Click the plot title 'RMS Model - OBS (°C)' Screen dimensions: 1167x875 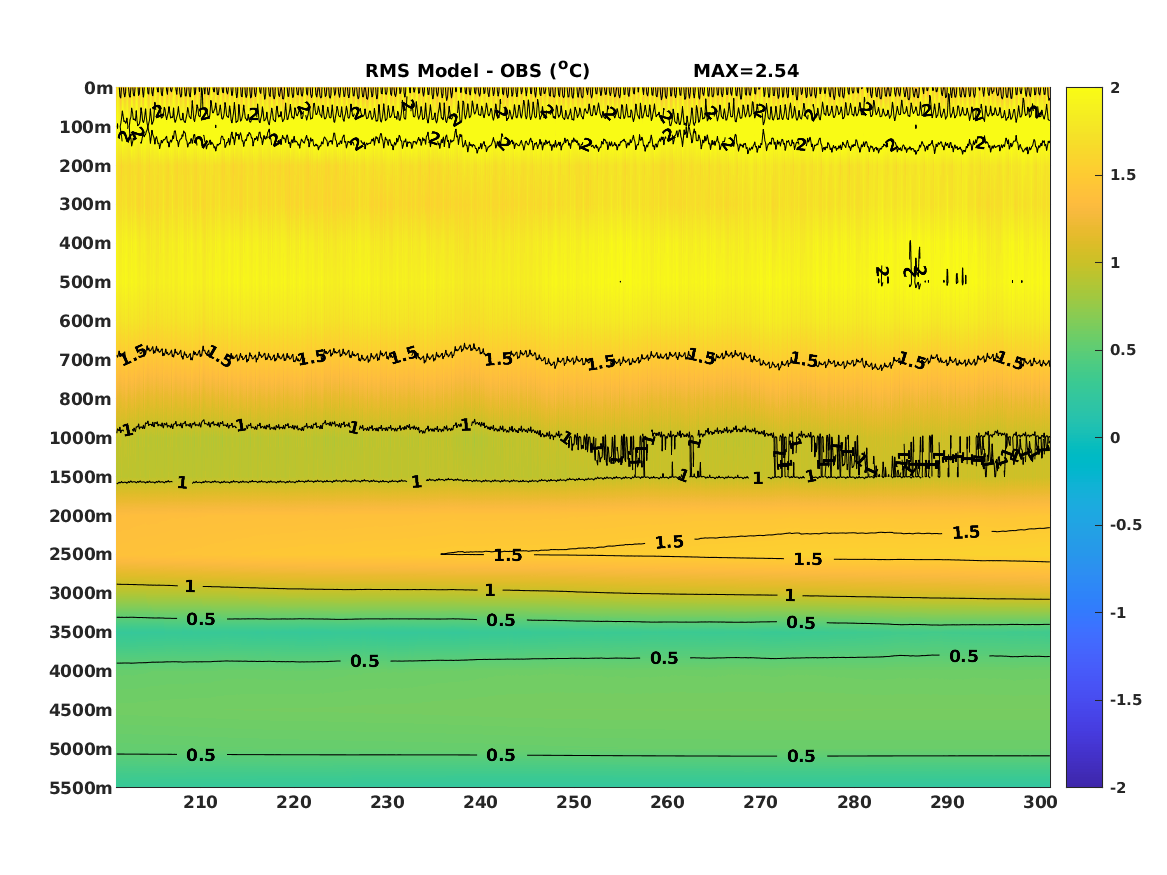point(477,70)
